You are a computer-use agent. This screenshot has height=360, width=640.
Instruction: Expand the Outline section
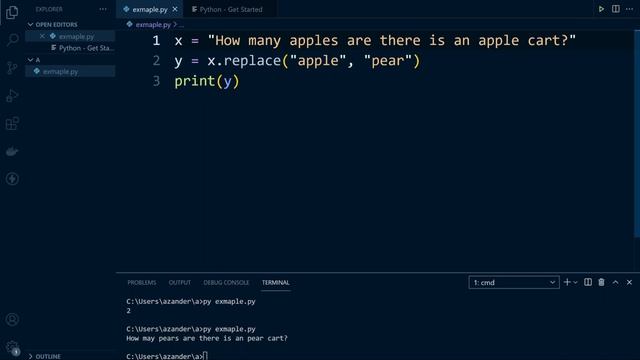coord(69,356)
